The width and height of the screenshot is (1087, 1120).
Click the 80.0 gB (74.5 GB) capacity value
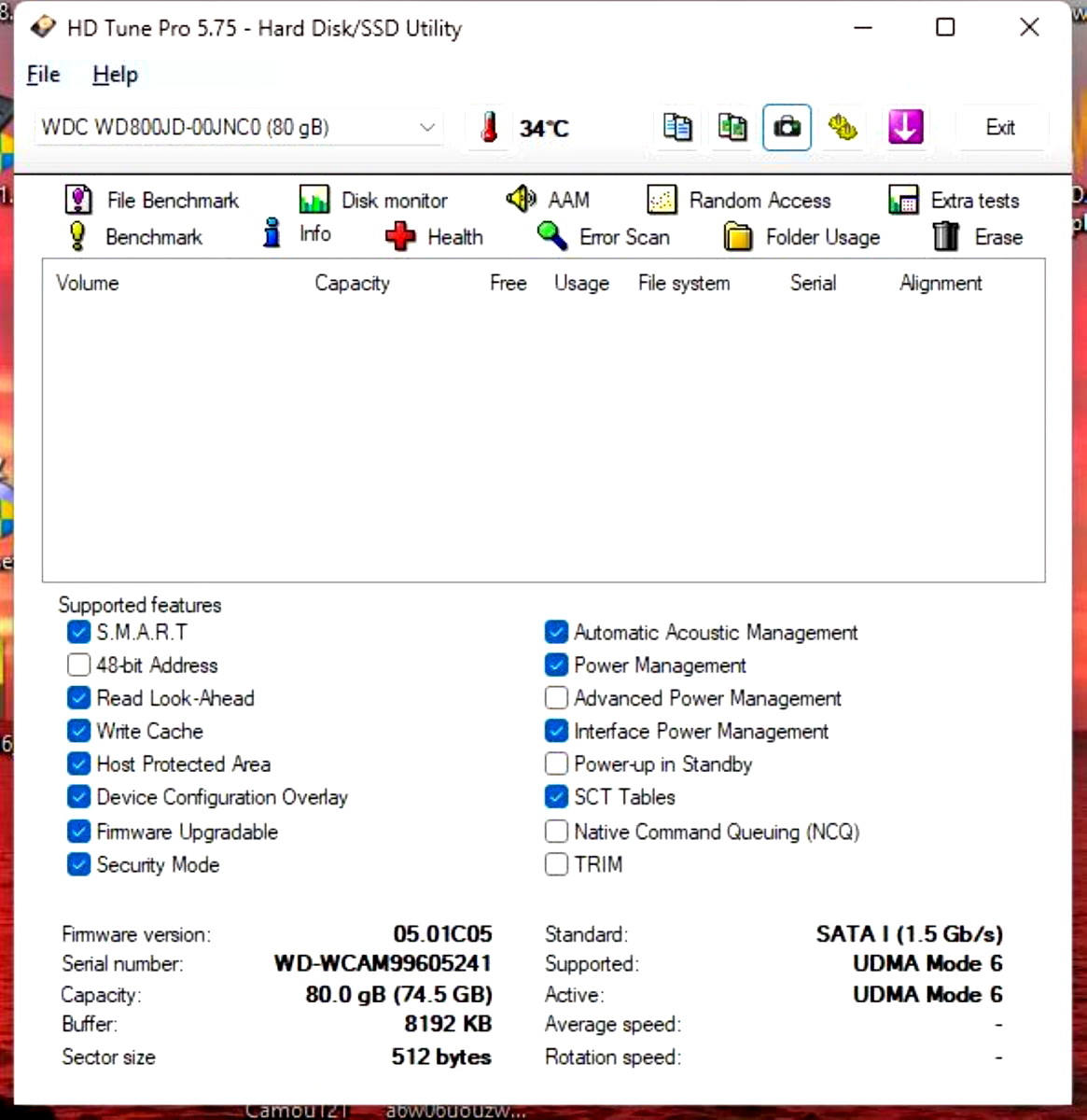click(399, 994)
